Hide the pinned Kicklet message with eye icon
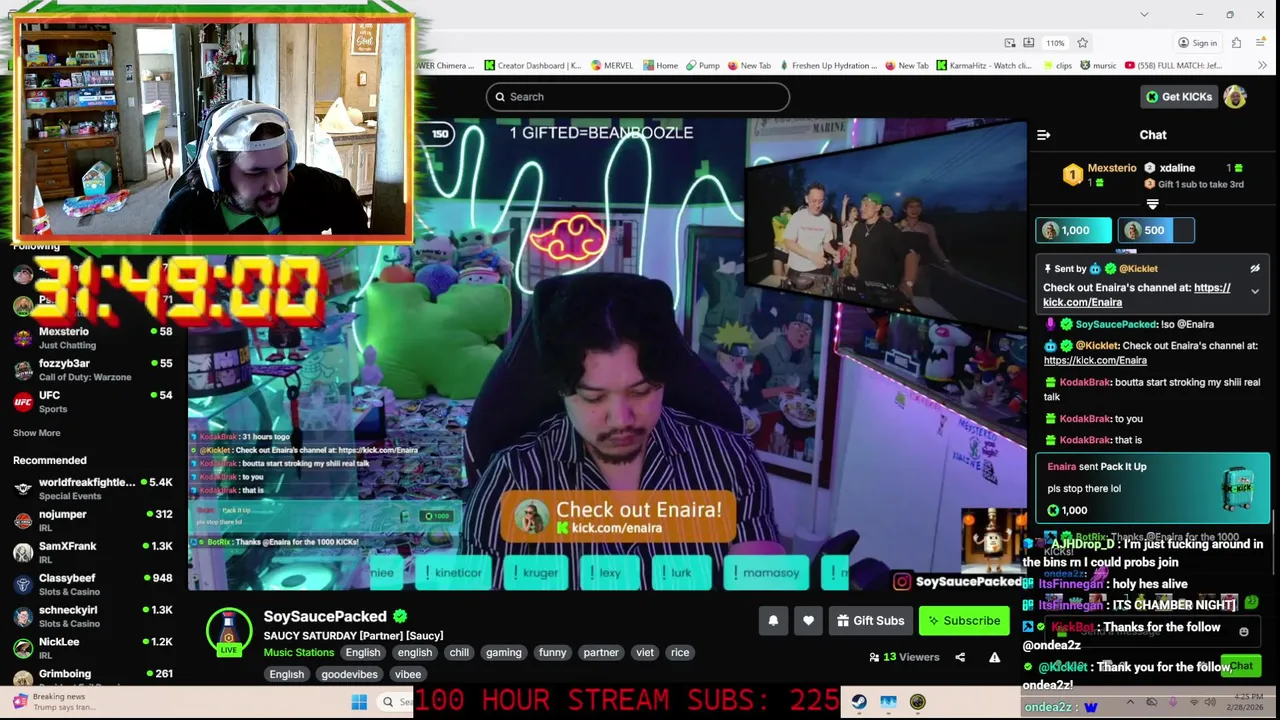Screen dimensions: 1280x720 point(1255,269)
